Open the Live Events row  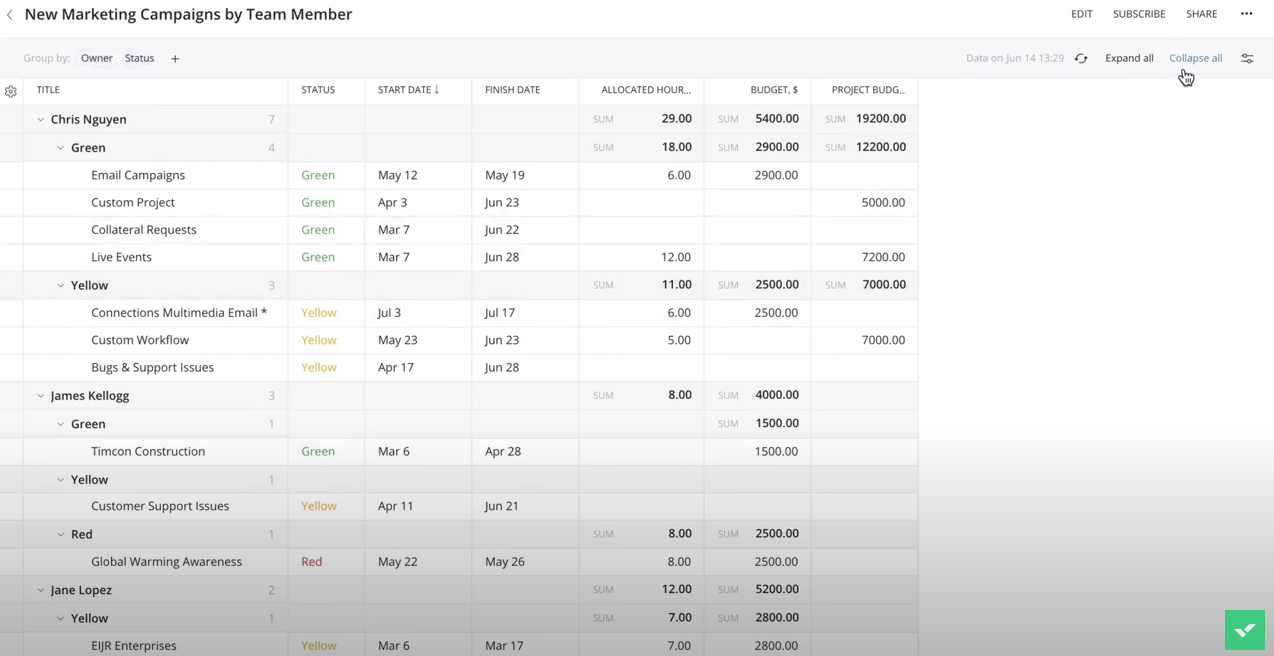coord(121,257)
